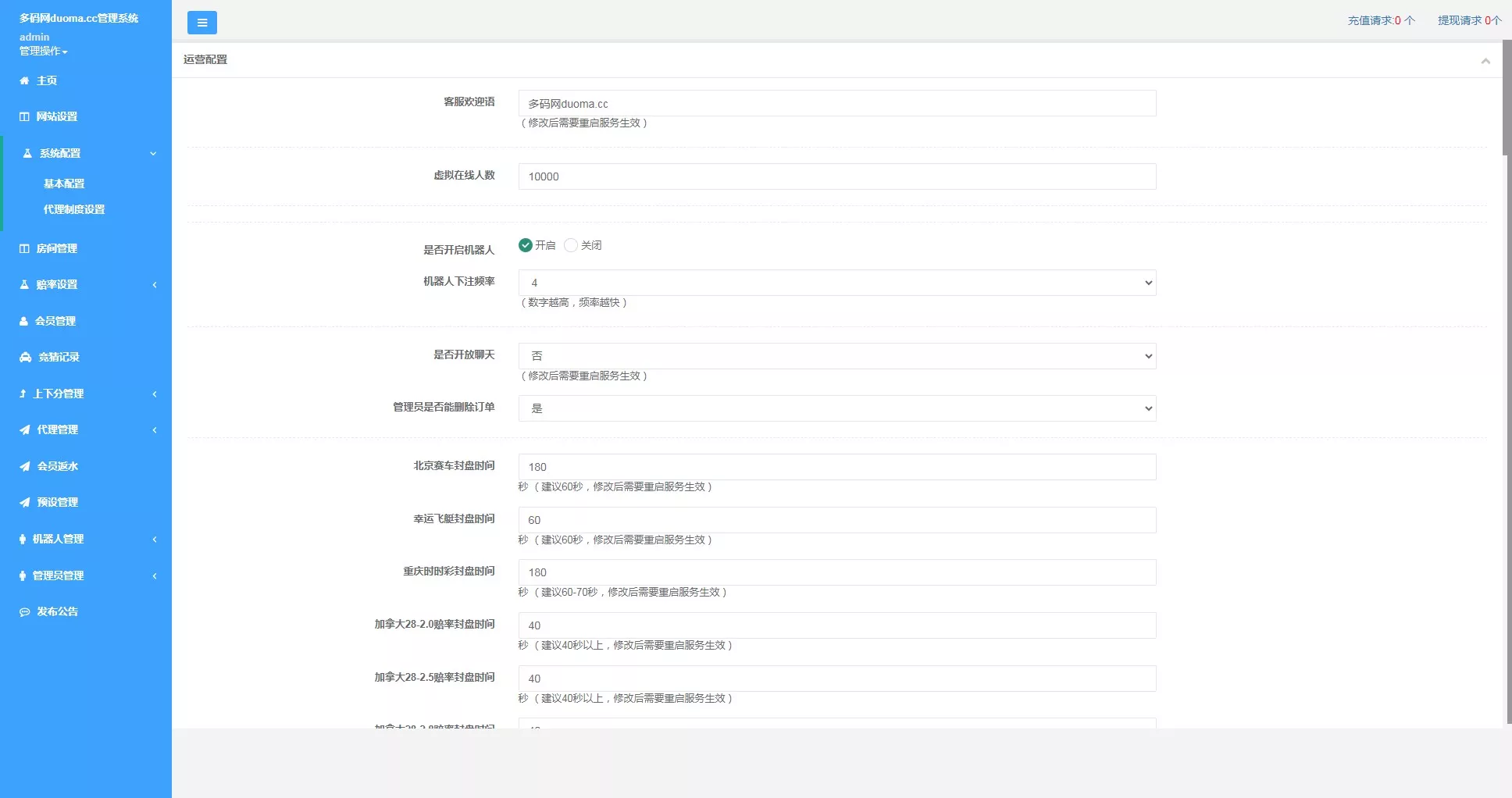Toggle the hamburger menu button

pos(202,23)
